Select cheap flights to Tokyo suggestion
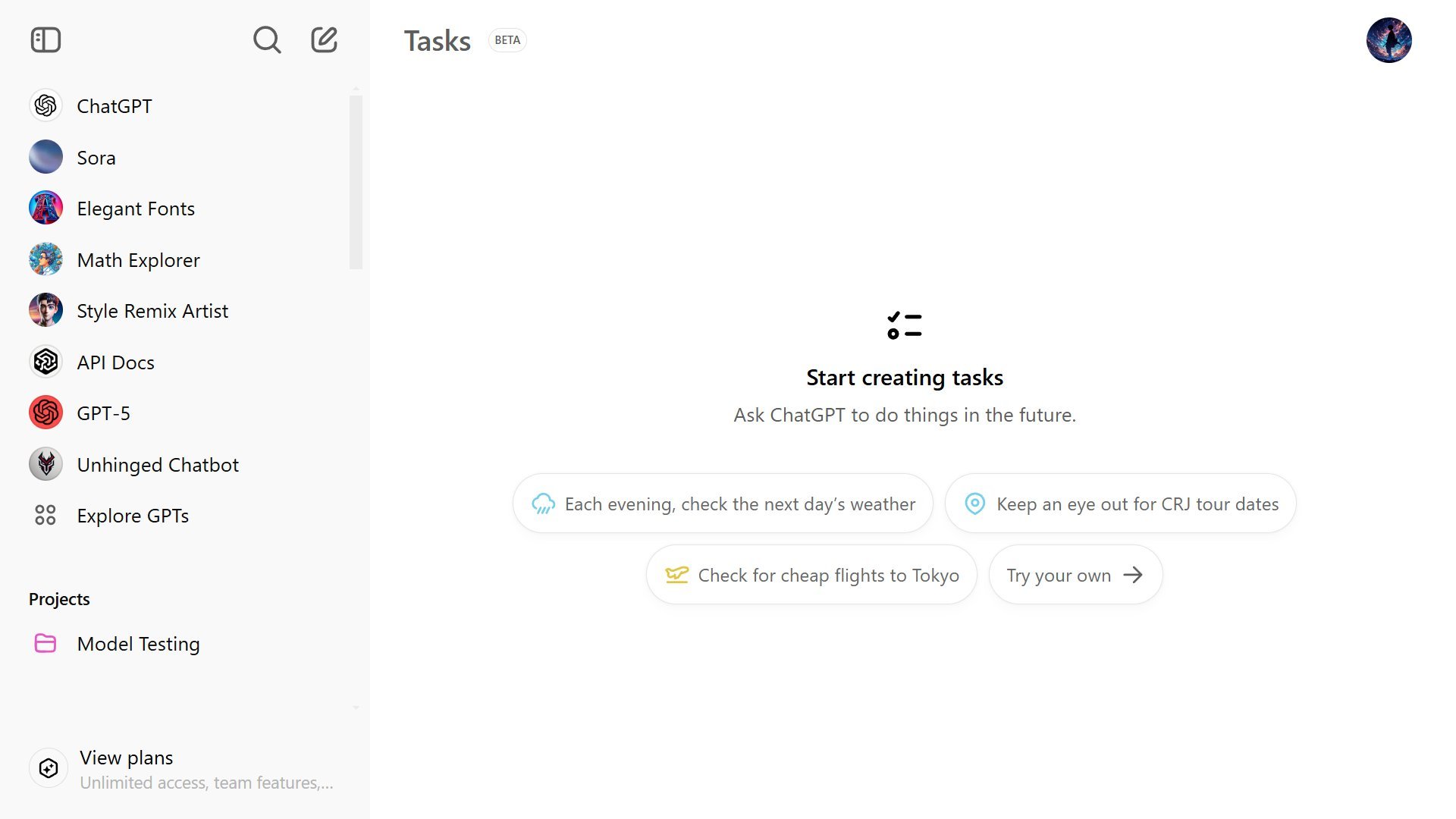The height and width of the screenshot is (819, 1456). click(x=811, y=576)
